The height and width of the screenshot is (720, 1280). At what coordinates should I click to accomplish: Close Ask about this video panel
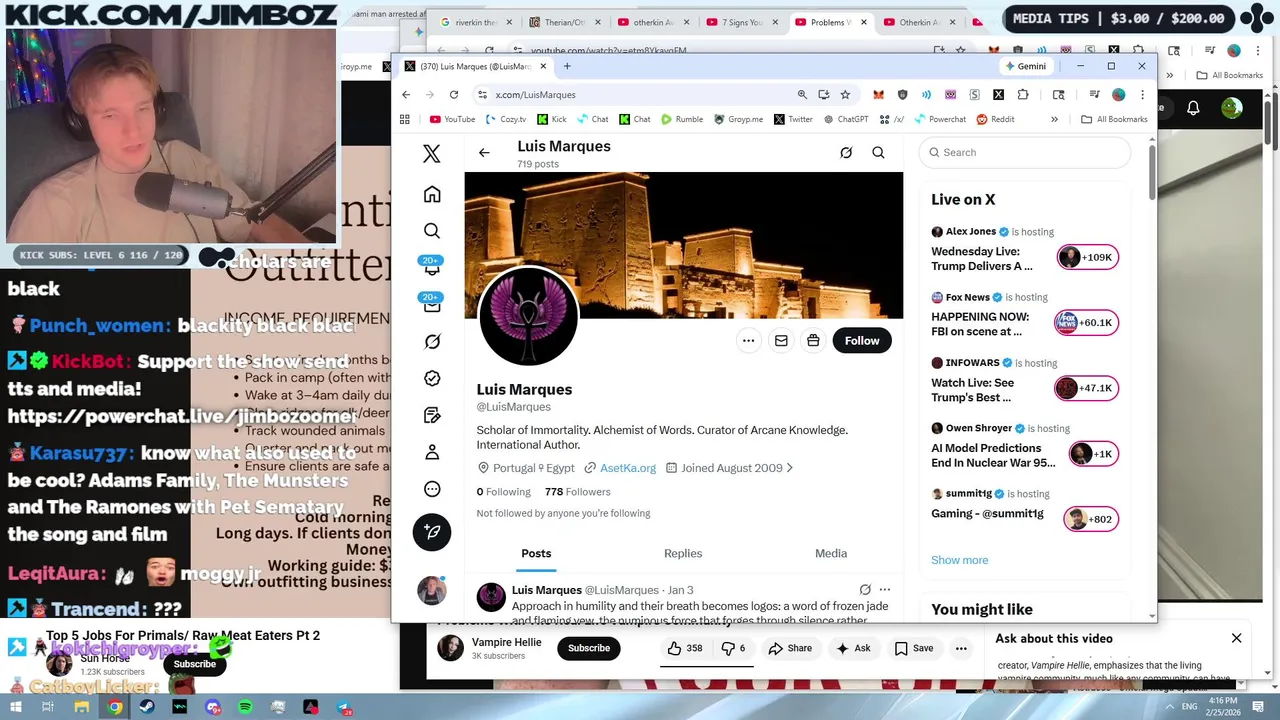[1236, 638]
